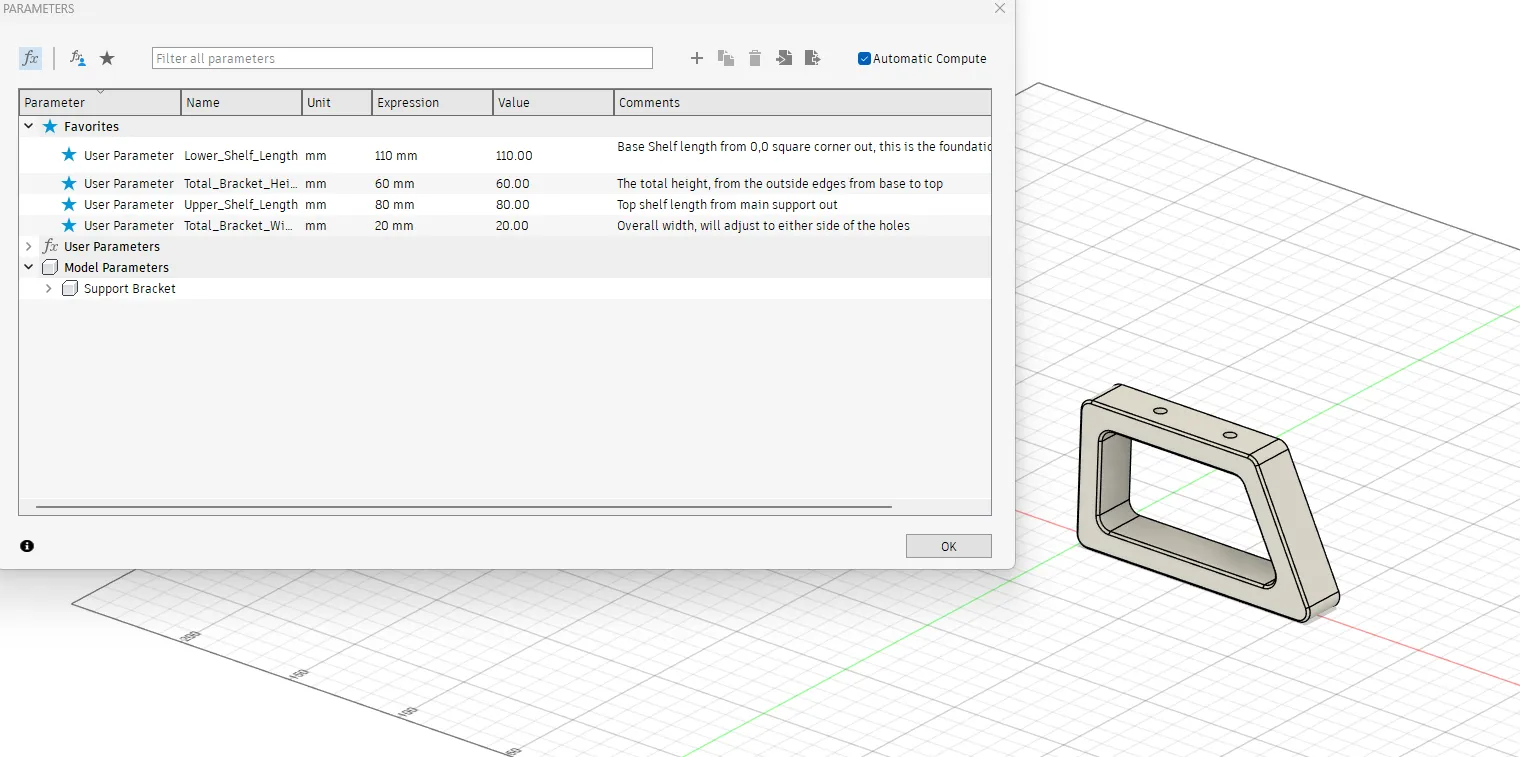Click the Expression column header
1520x757 pixels.
pos(433,102)
